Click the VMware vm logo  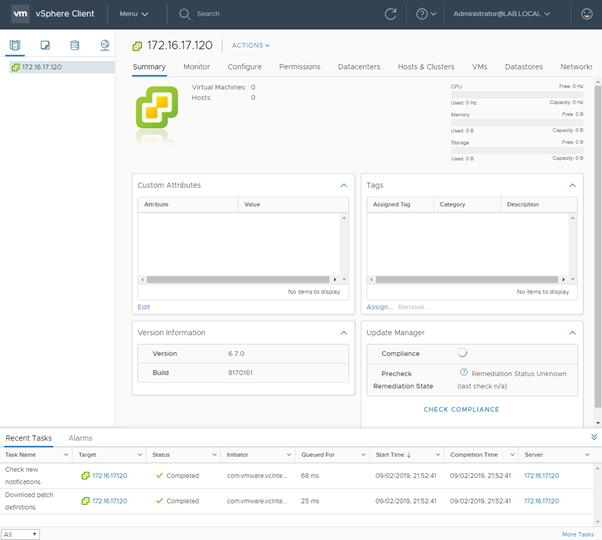click(x=20, y=14)
